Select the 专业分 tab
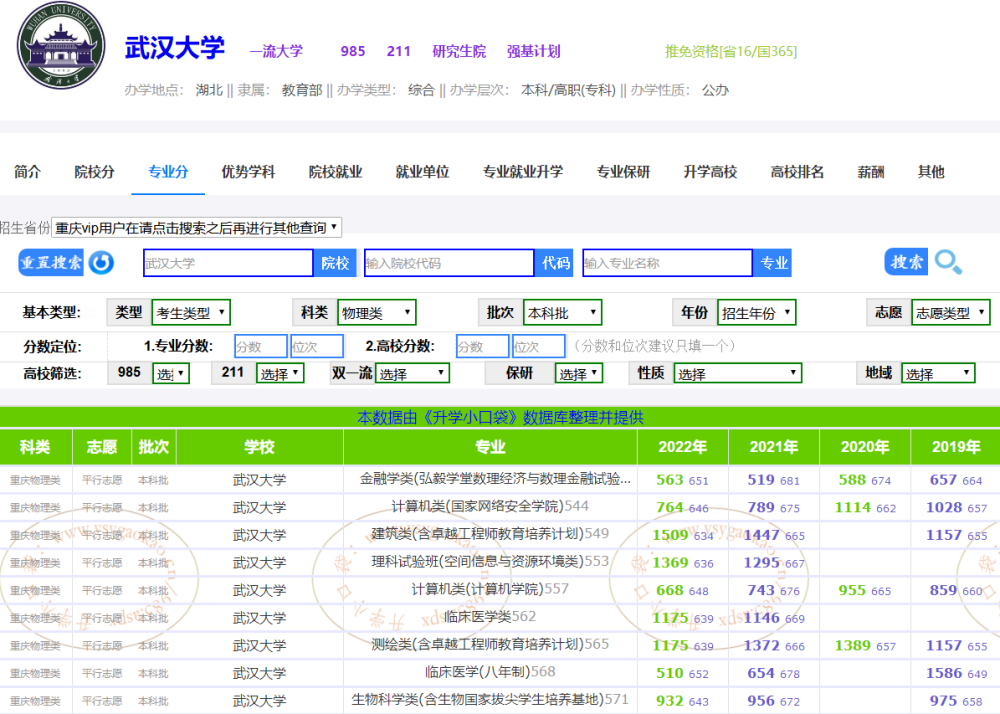 point(168,171)
